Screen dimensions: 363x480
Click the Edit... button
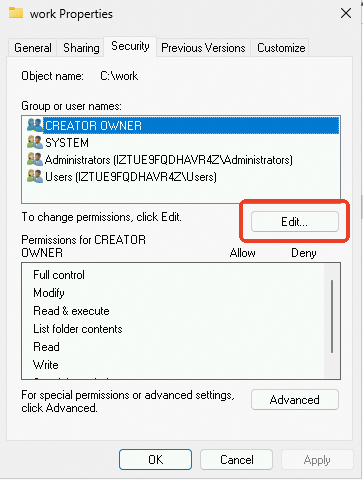[x=295, y=221]
